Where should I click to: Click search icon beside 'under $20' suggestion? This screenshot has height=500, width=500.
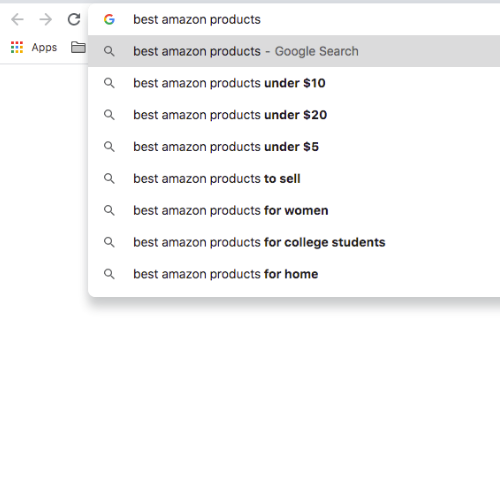click(x=109, y=115)
